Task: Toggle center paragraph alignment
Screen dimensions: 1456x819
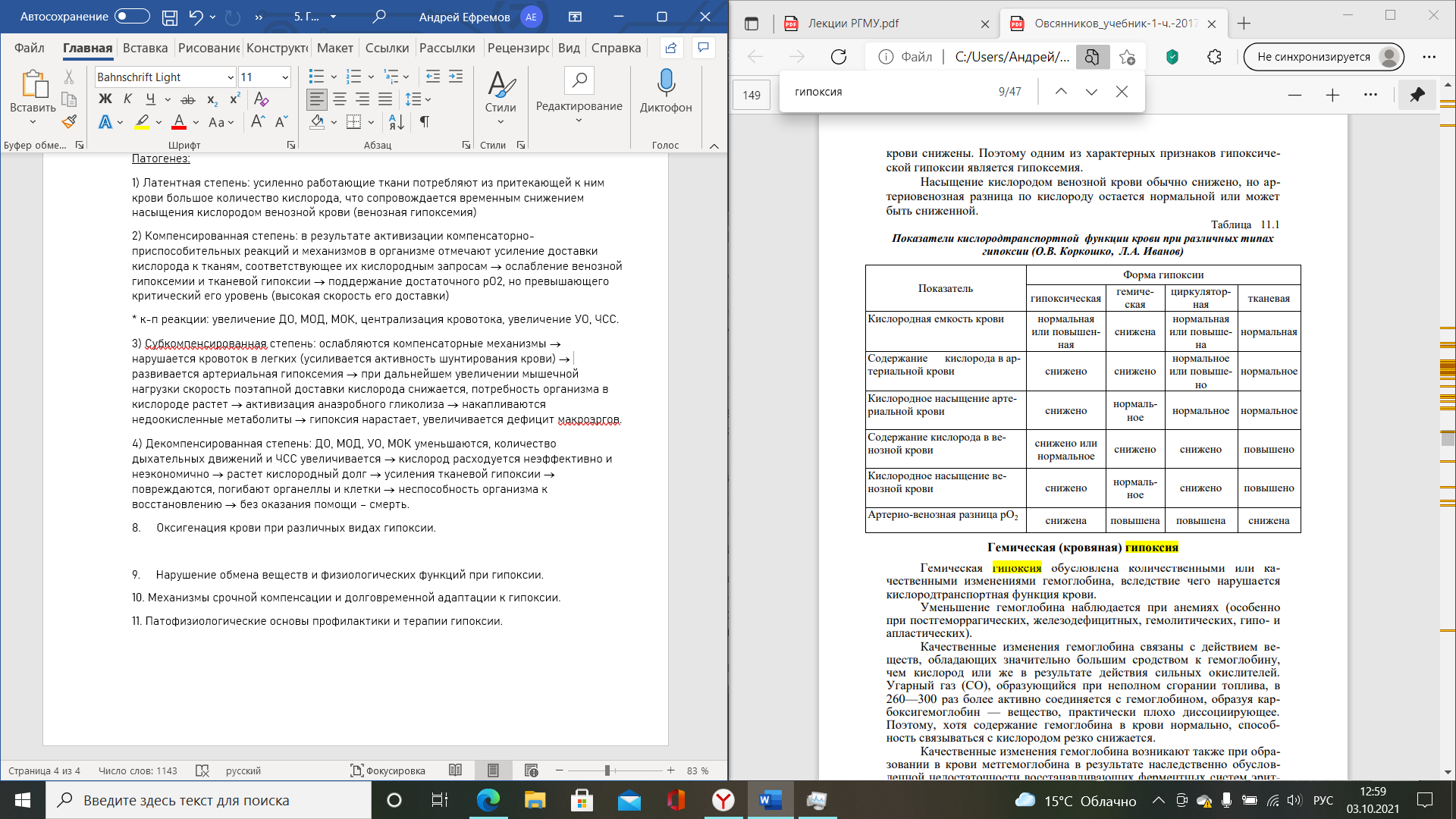Action: tap(340, 99)
